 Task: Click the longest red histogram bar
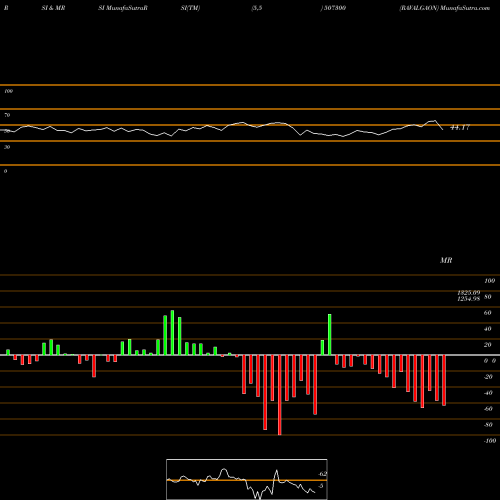point(279,395)
